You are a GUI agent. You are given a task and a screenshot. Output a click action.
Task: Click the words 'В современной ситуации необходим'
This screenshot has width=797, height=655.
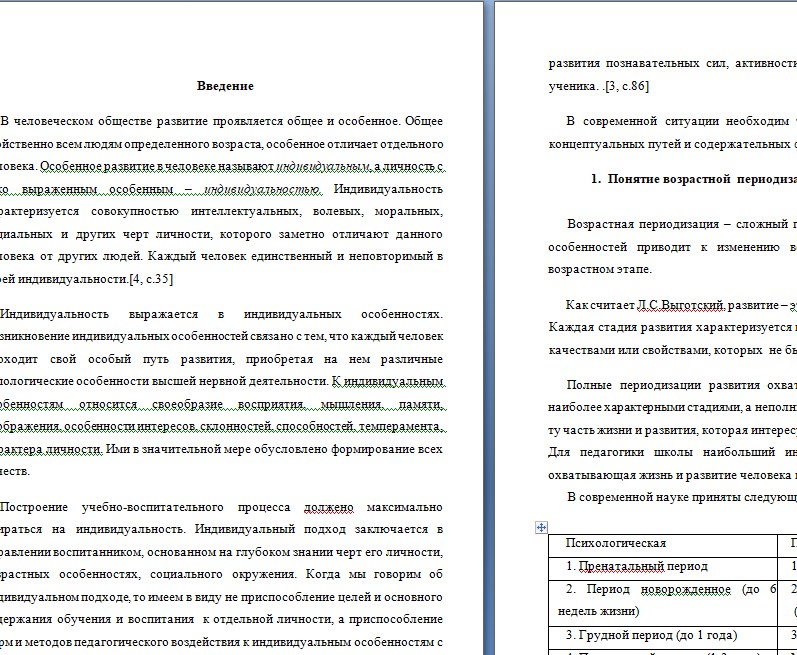pos(678,121)
